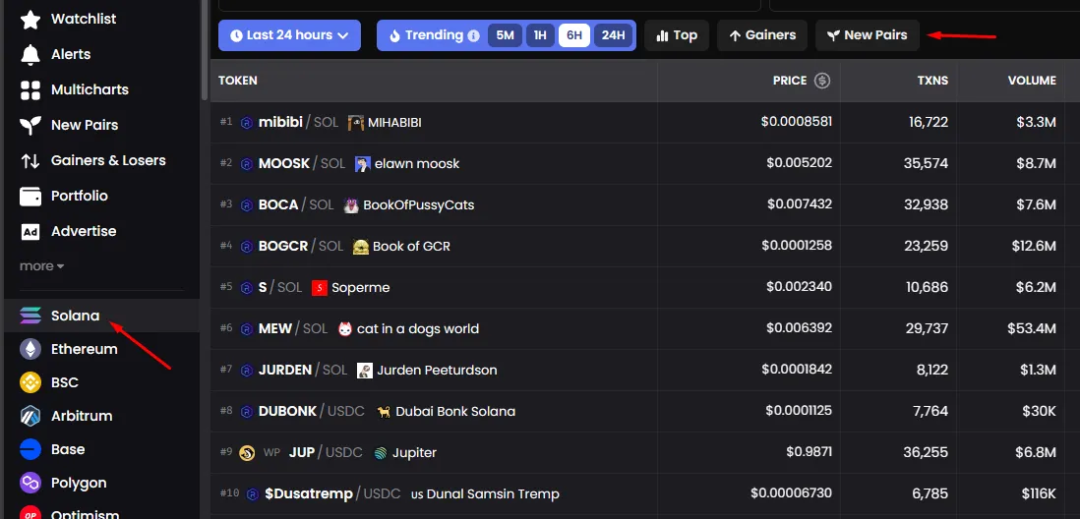1080x519 pixels.
Task: Open the MEW / SOL token row
Action: tap(275, 328)
